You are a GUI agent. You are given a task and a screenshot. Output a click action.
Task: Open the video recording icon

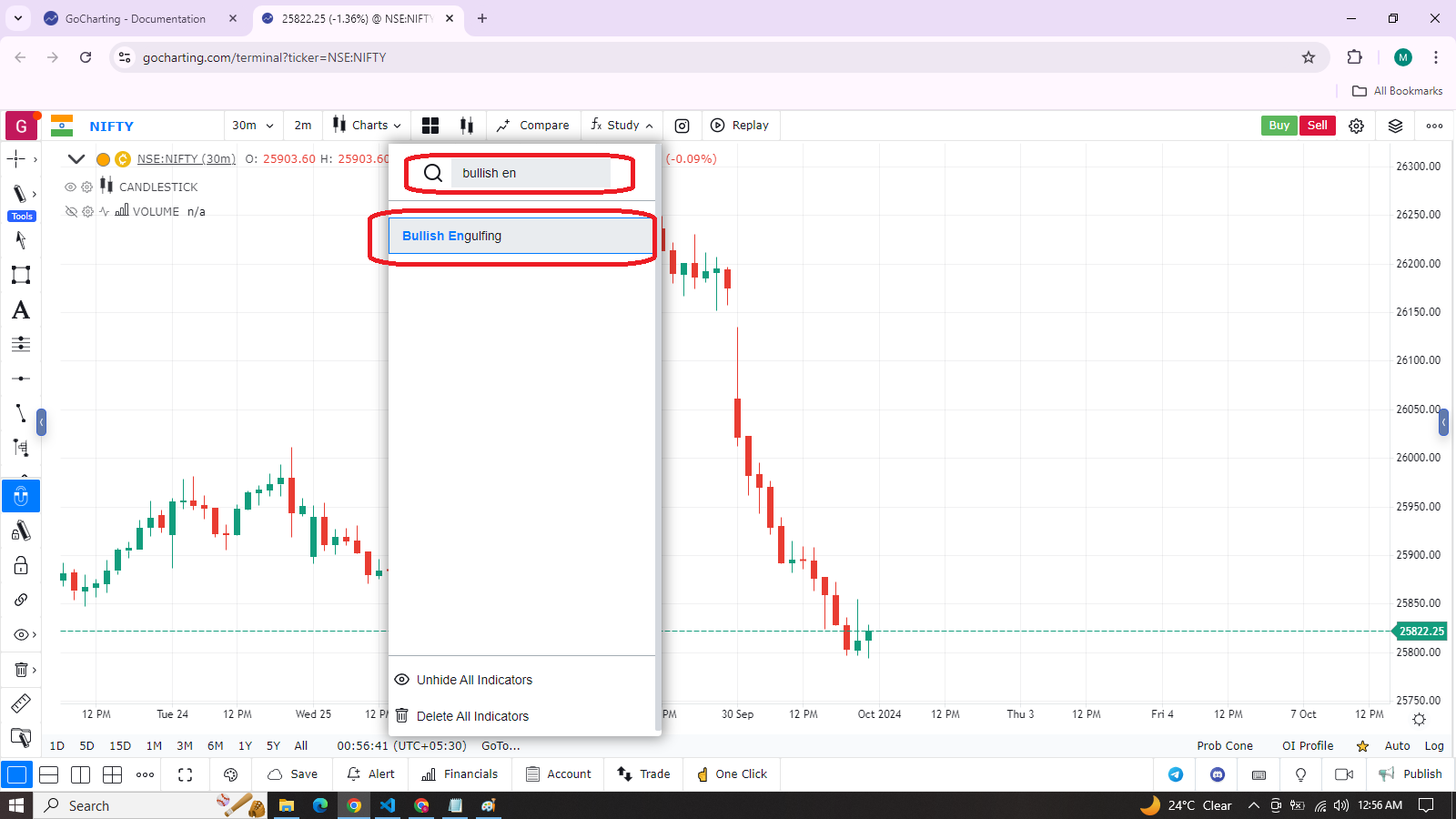coord(1344,774)
